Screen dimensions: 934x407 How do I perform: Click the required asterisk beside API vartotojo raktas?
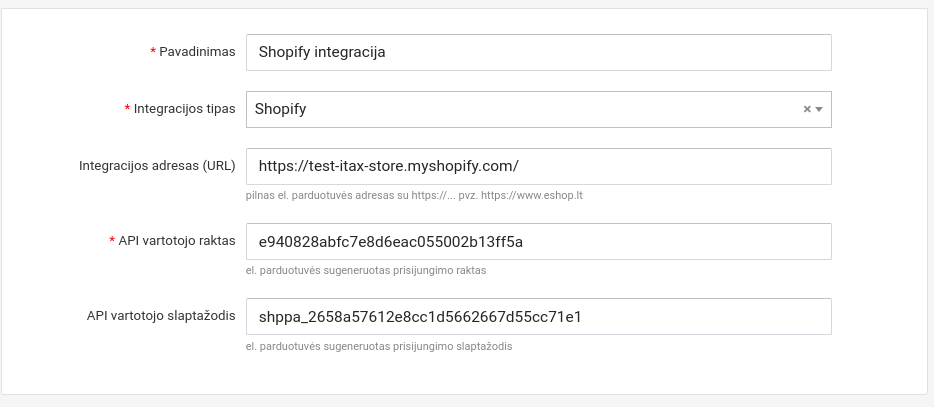coord(111,241)
